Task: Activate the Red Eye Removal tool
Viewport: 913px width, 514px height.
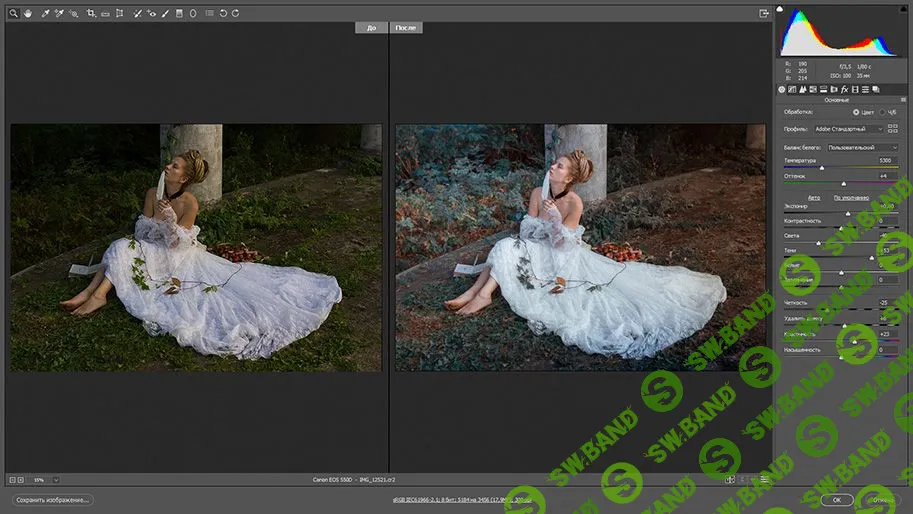Action: 151,13
